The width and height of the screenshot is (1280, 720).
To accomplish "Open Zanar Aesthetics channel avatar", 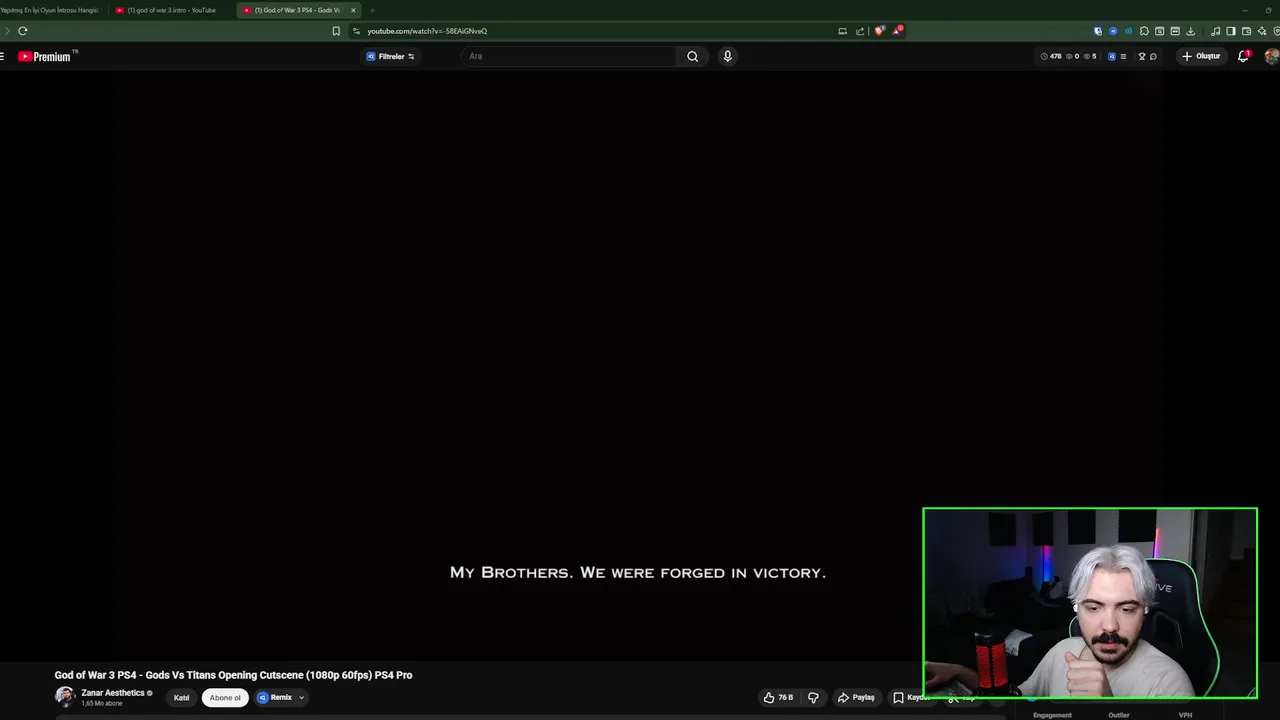I will 65,697.
